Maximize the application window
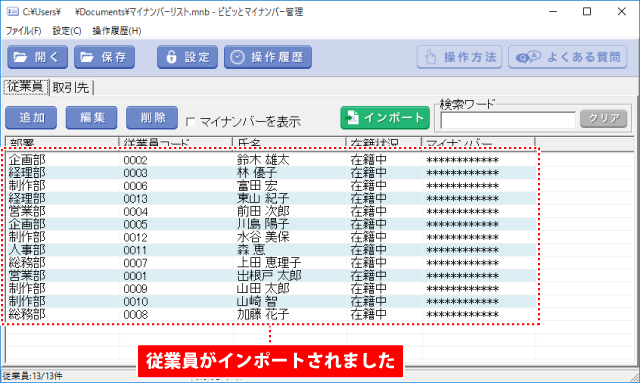This screenshot has width=640, height=383. 587,11
